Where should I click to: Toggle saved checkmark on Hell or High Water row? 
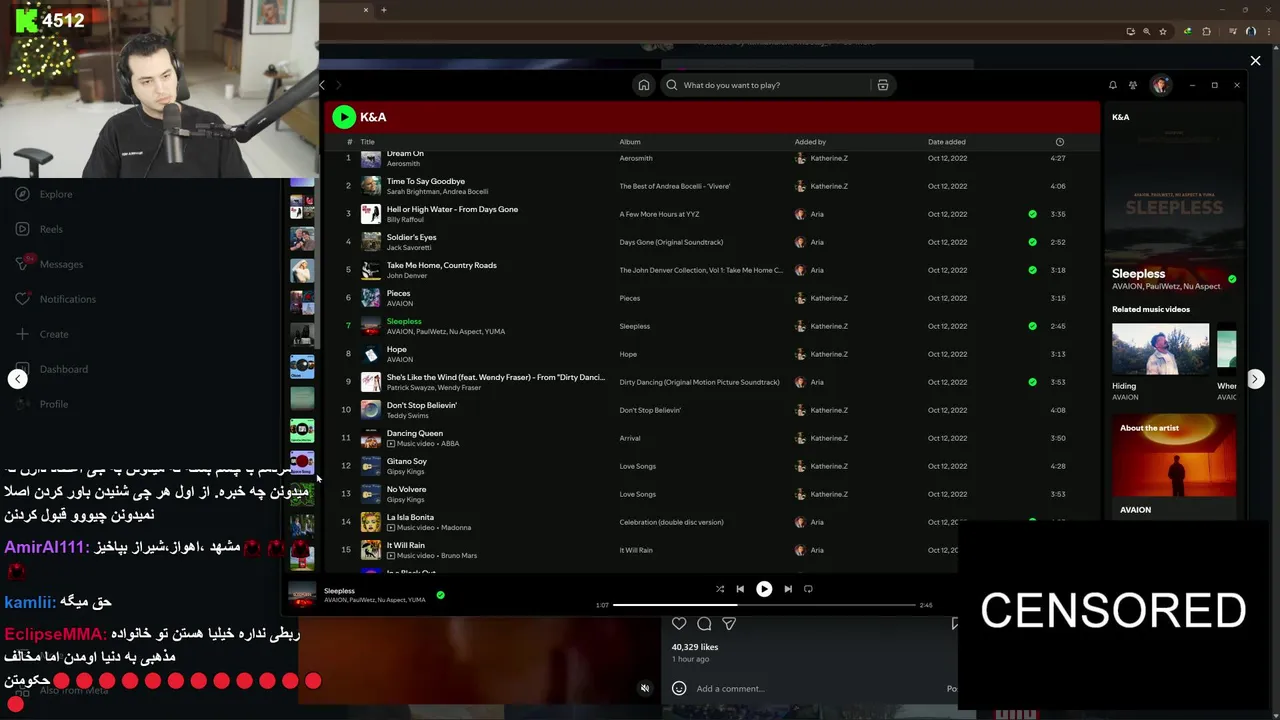coord(1032,214)
